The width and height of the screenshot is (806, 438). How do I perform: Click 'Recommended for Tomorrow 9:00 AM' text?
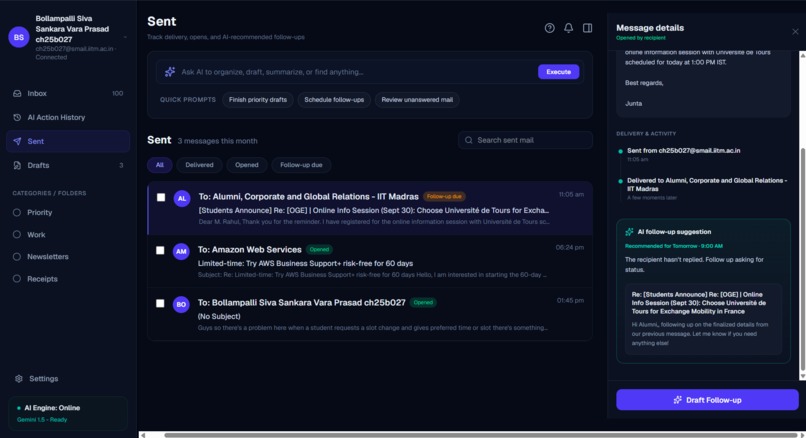coord(673,246)
